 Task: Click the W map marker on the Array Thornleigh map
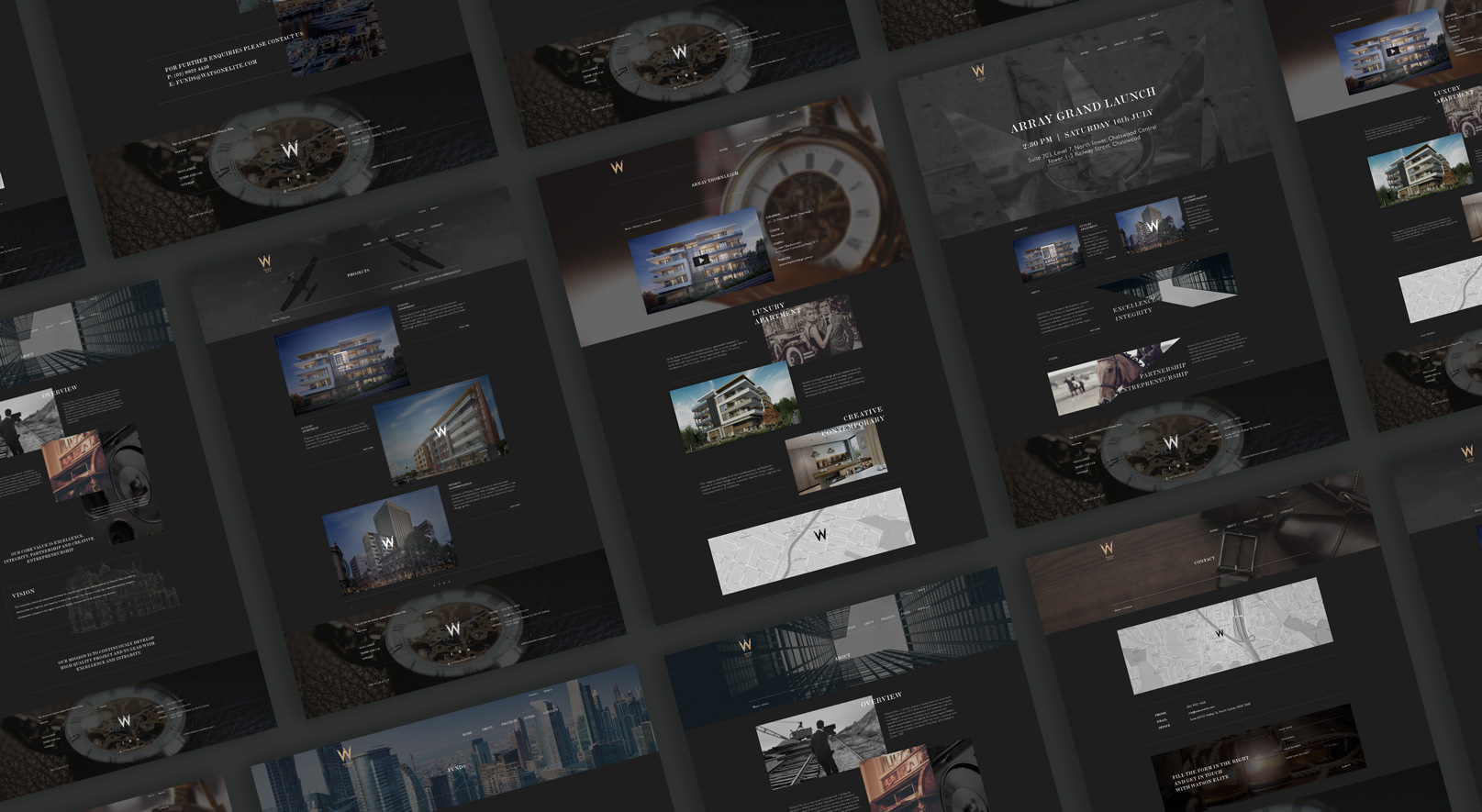click(820, 535)
